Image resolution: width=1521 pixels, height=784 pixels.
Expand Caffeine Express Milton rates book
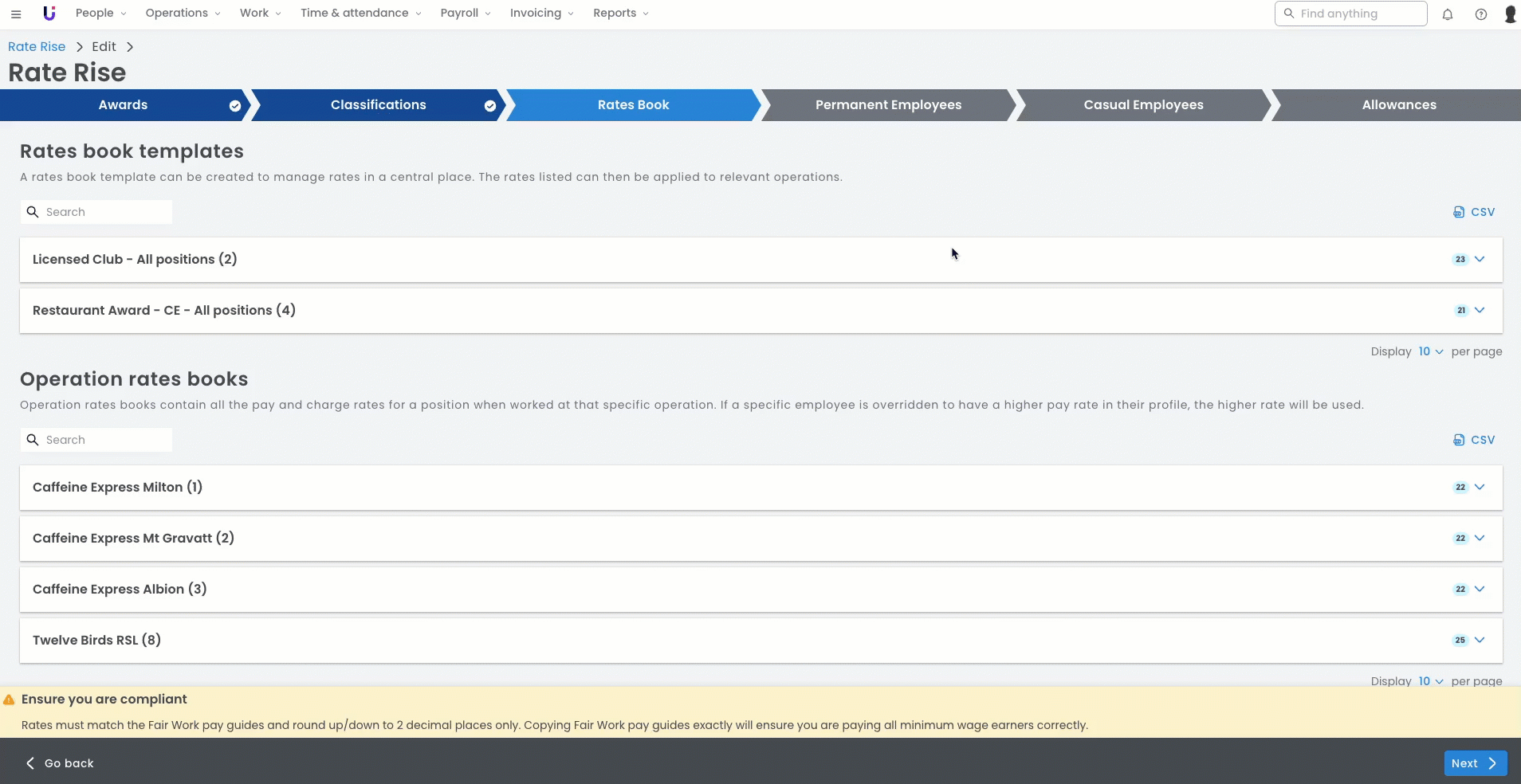coord(1480,488)
